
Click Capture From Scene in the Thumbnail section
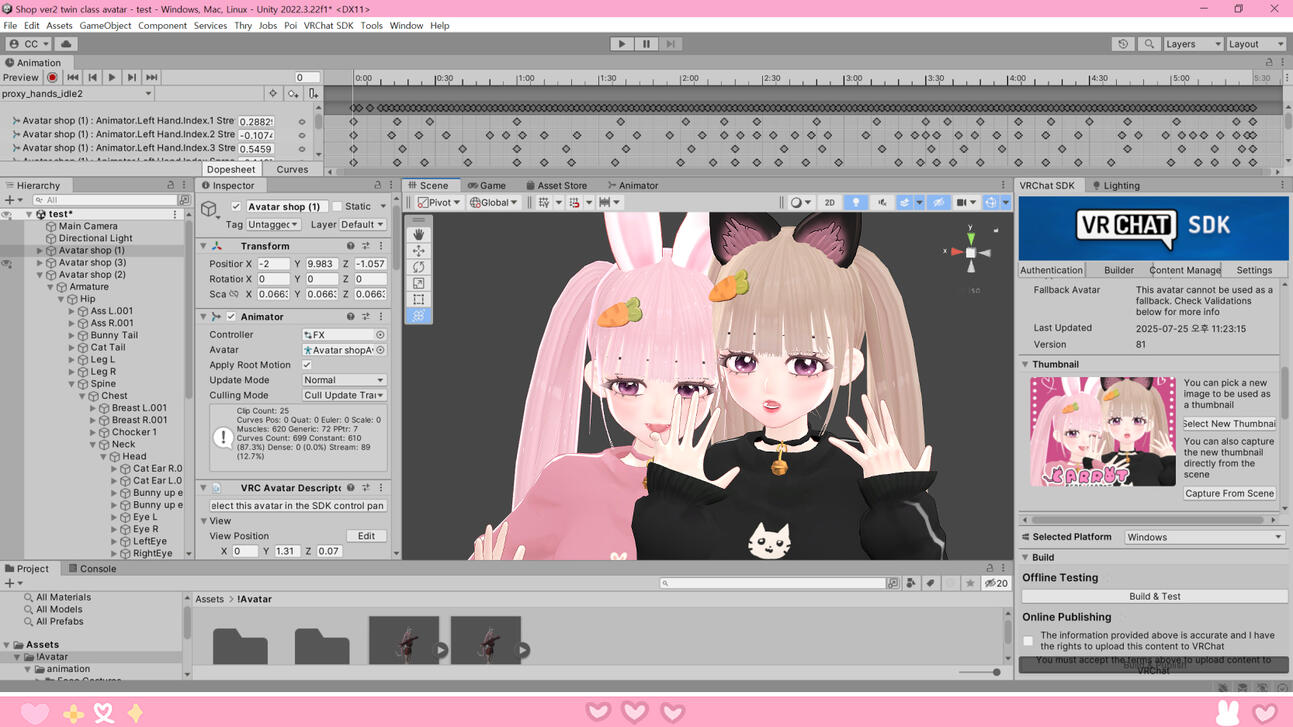point(1229,492)
